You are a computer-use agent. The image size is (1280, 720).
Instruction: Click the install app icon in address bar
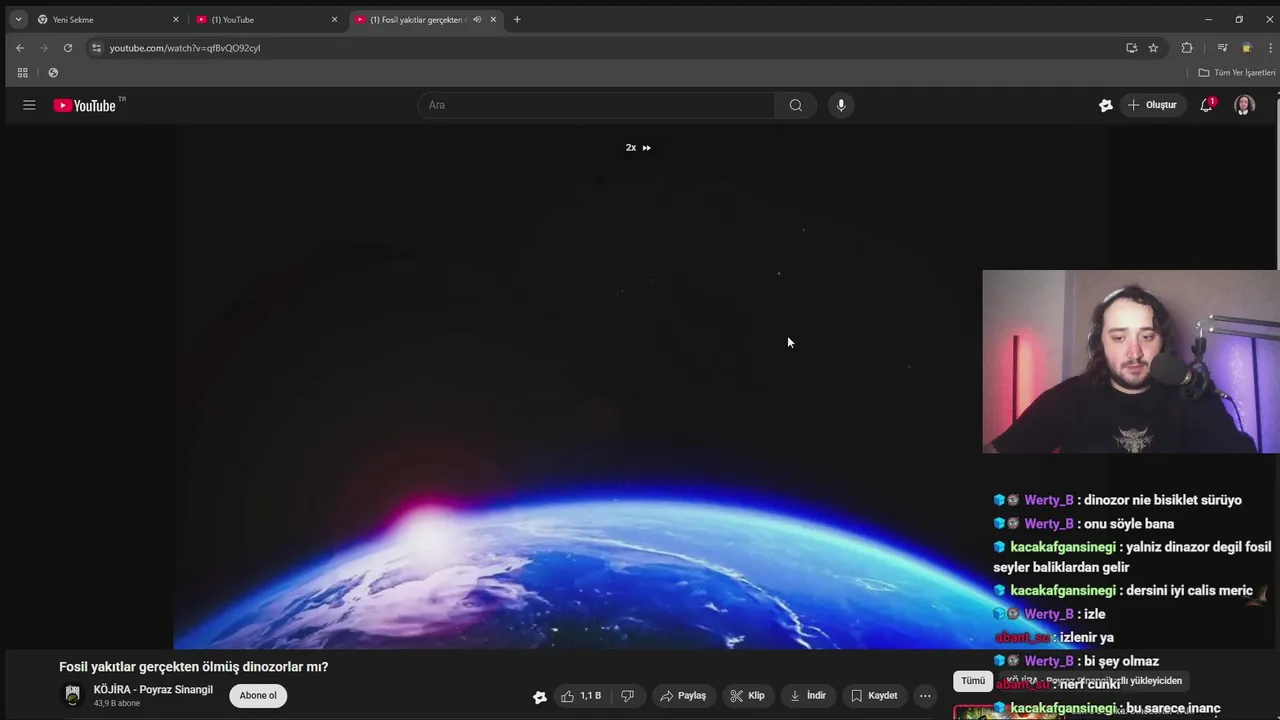click(1131, 48)
